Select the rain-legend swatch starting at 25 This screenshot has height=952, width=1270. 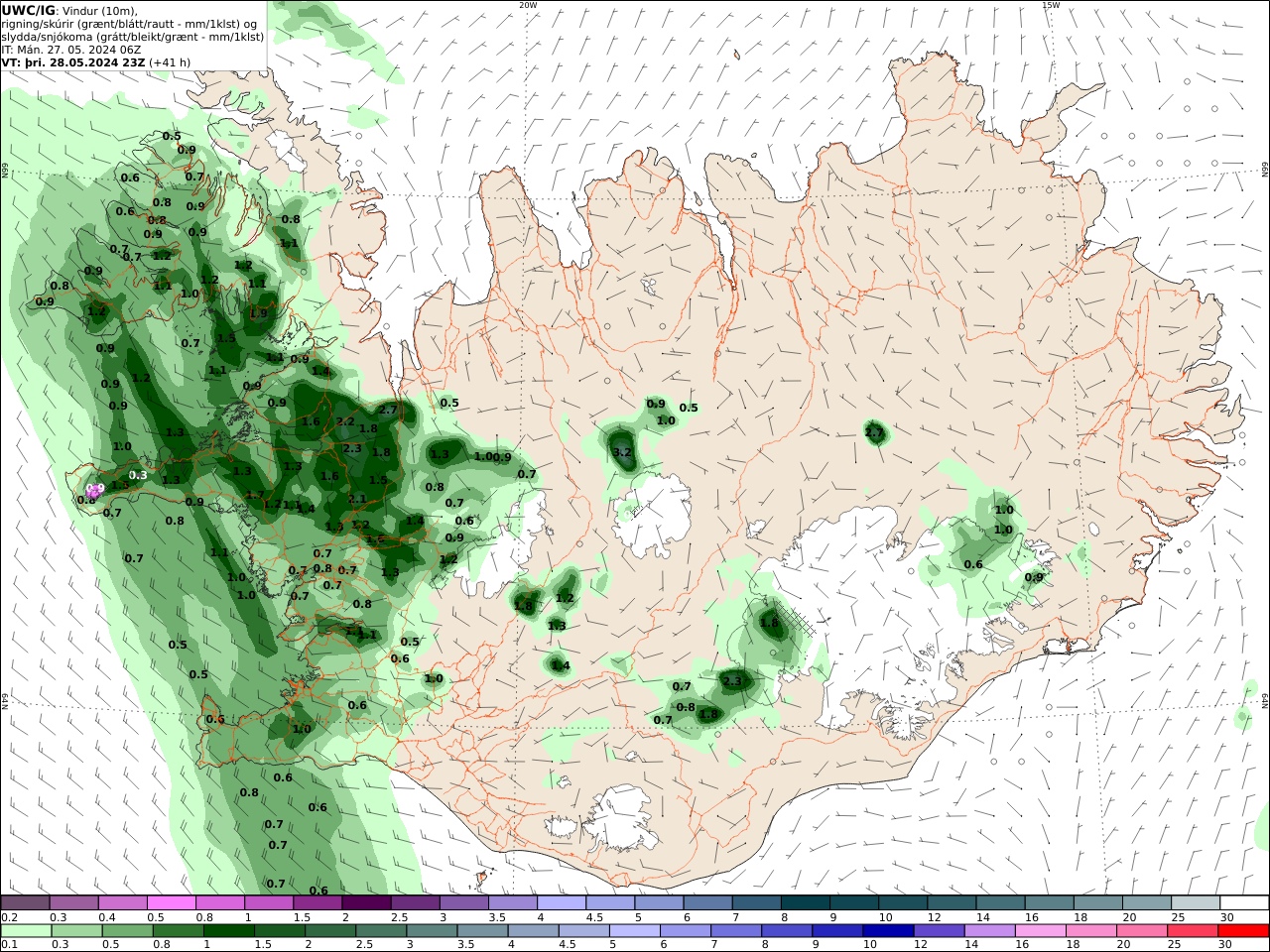coord(1193,931)
